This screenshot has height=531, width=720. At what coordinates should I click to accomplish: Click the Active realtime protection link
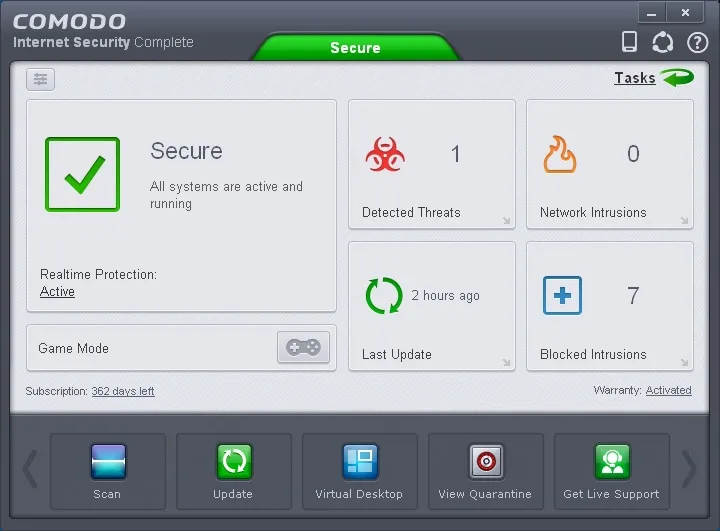(x=57, y=292)
